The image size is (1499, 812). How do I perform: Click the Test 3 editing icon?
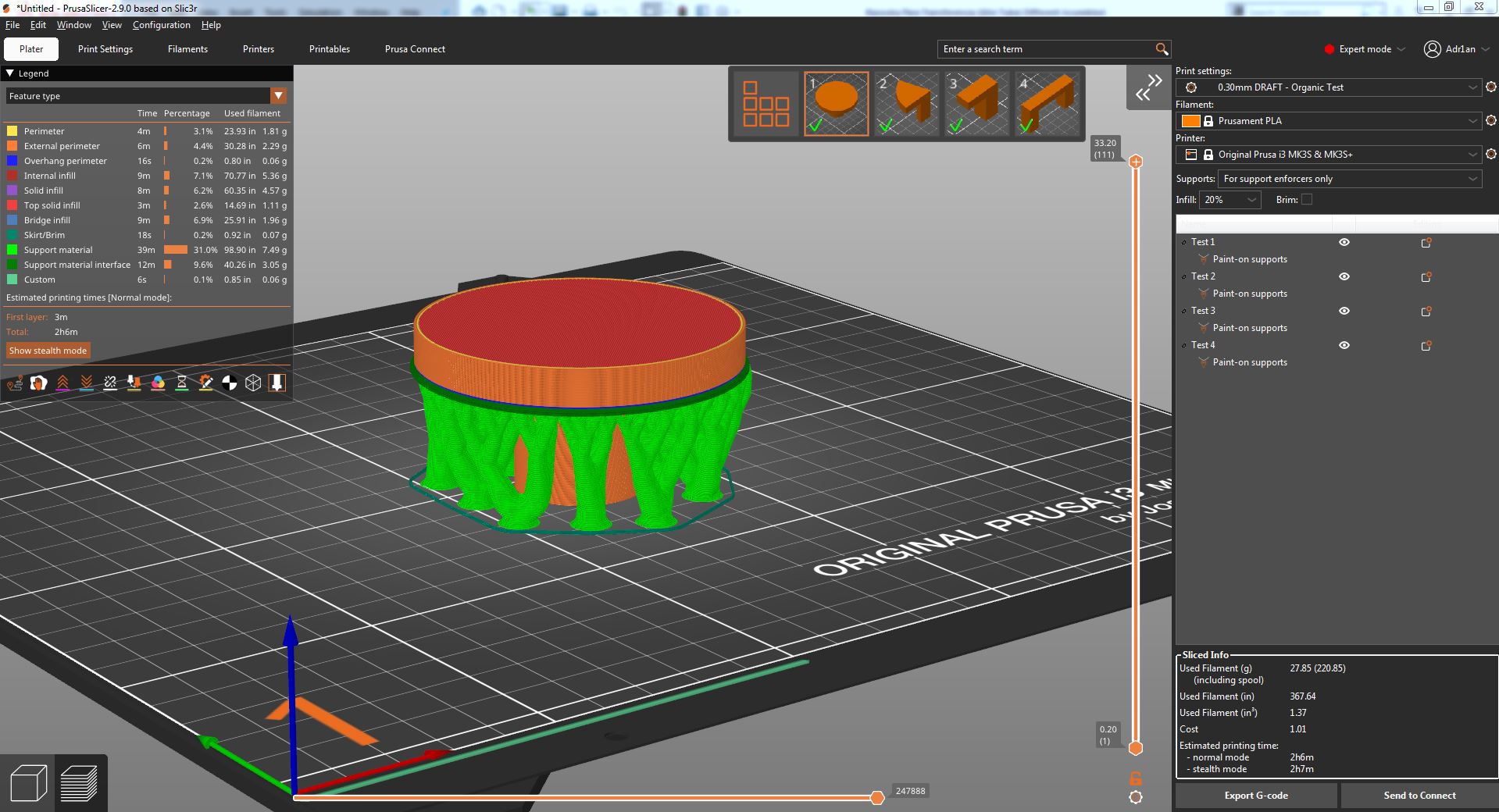[1426, 312]
